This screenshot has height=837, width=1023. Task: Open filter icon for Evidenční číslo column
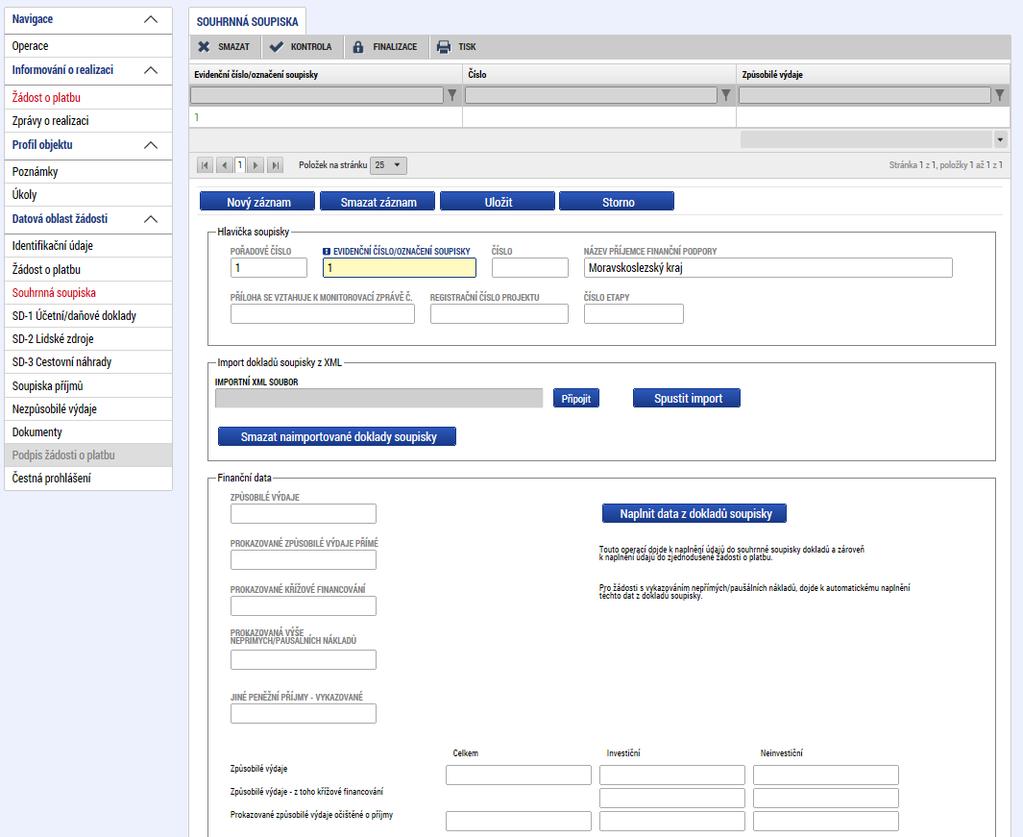pos(451,95)
